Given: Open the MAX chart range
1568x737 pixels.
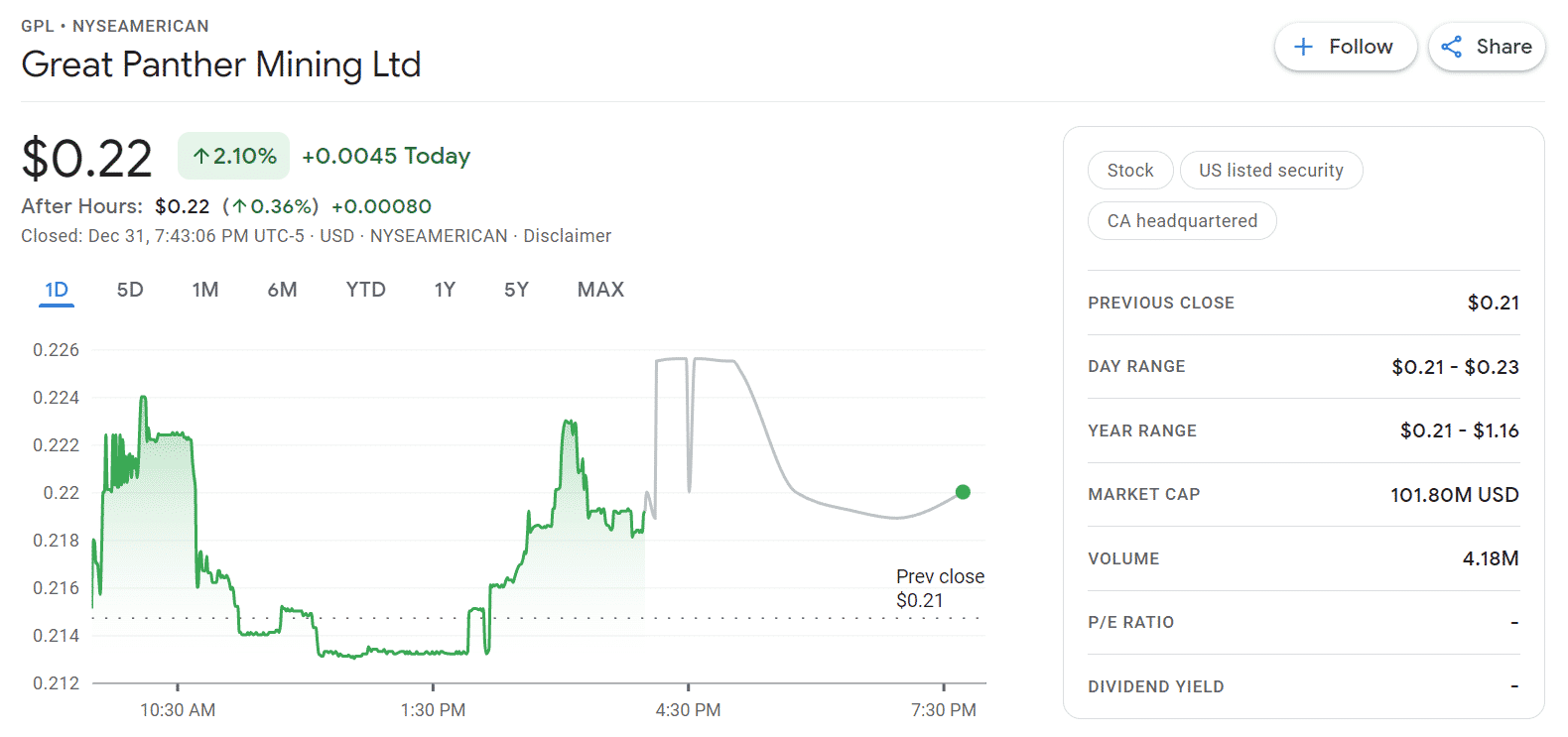Looking at the screenshot, I should pos(600,290).
